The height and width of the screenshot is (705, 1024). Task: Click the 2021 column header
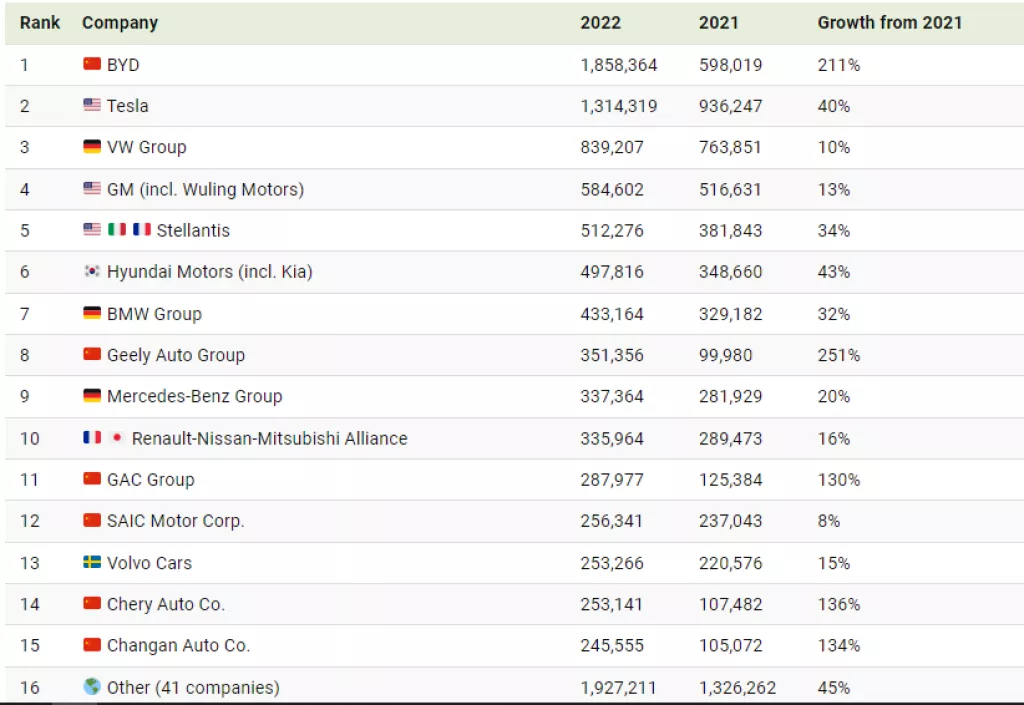(x=719, y=22)
